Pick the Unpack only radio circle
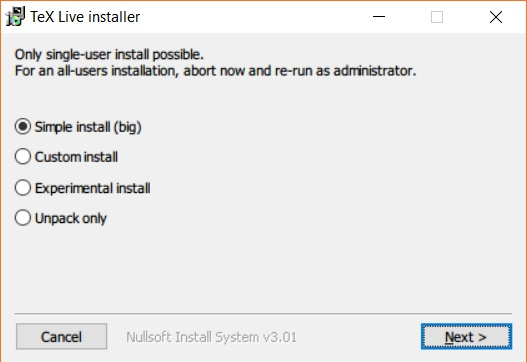This screenshot has height=362, width=527. [23, 218]
